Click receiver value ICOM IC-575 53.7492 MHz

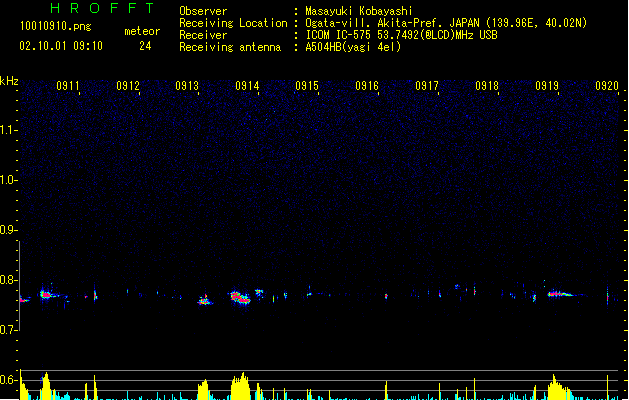pyautogui.click(x=401, y=35)
